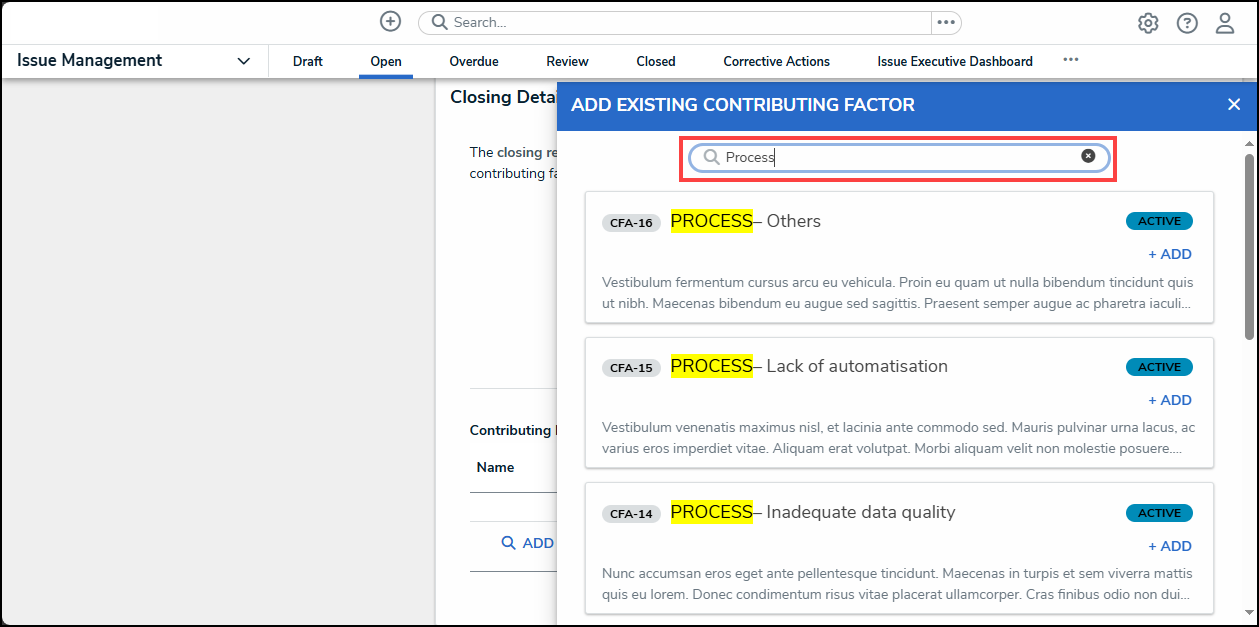The image size is (1259, 627).
Task: Add CFA-16 Process Others via its + ADD link
Action: pos(1169,254)
